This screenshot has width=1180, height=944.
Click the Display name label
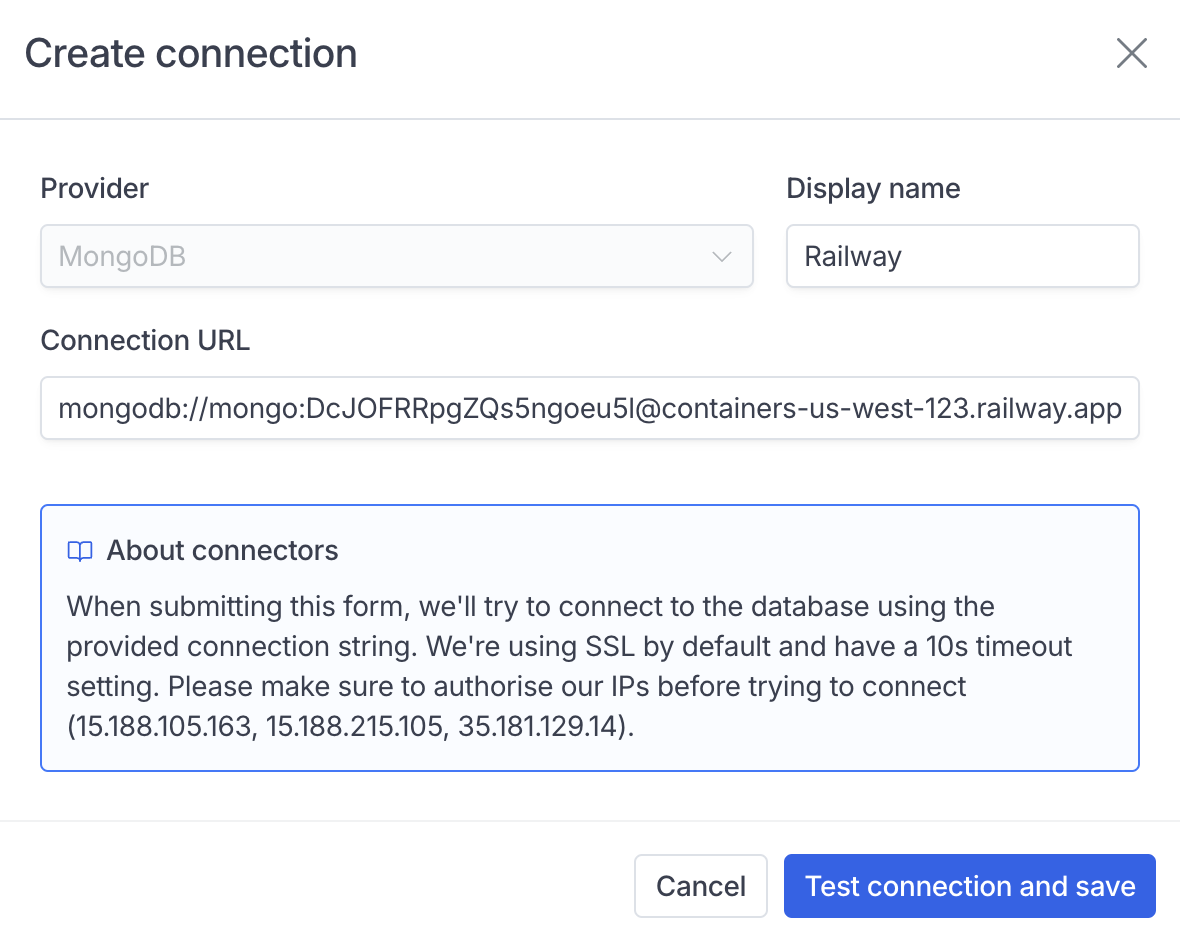(873, 188)
